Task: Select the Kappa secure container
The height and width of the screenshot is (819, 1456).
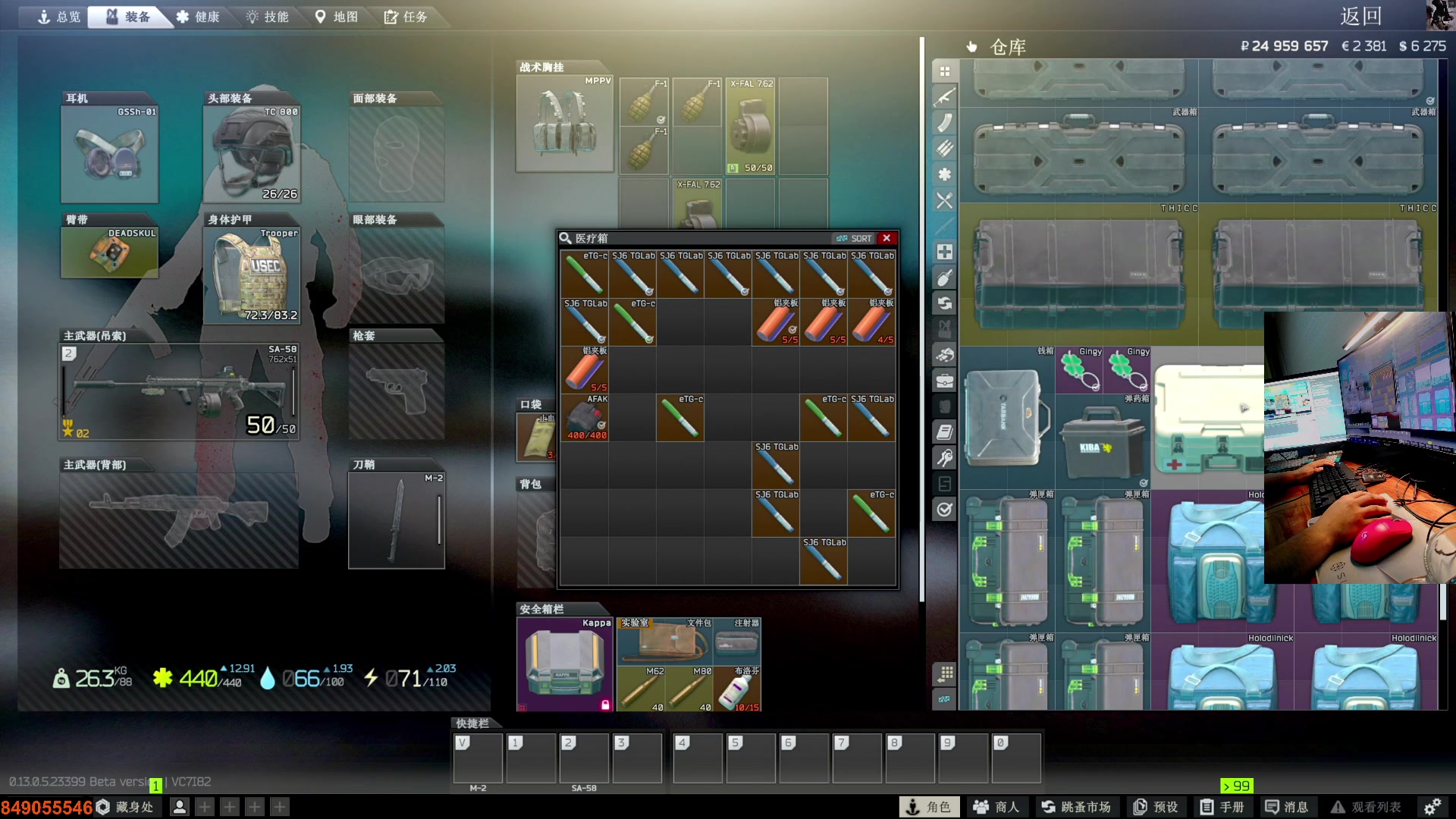Action: pyautogui.click(x=565, y=664)
